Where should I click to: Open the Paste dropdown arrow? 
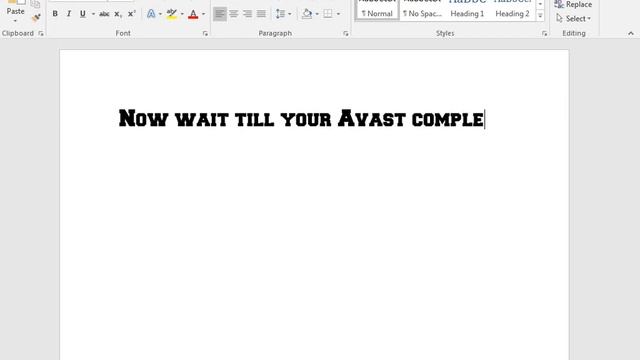16,21
